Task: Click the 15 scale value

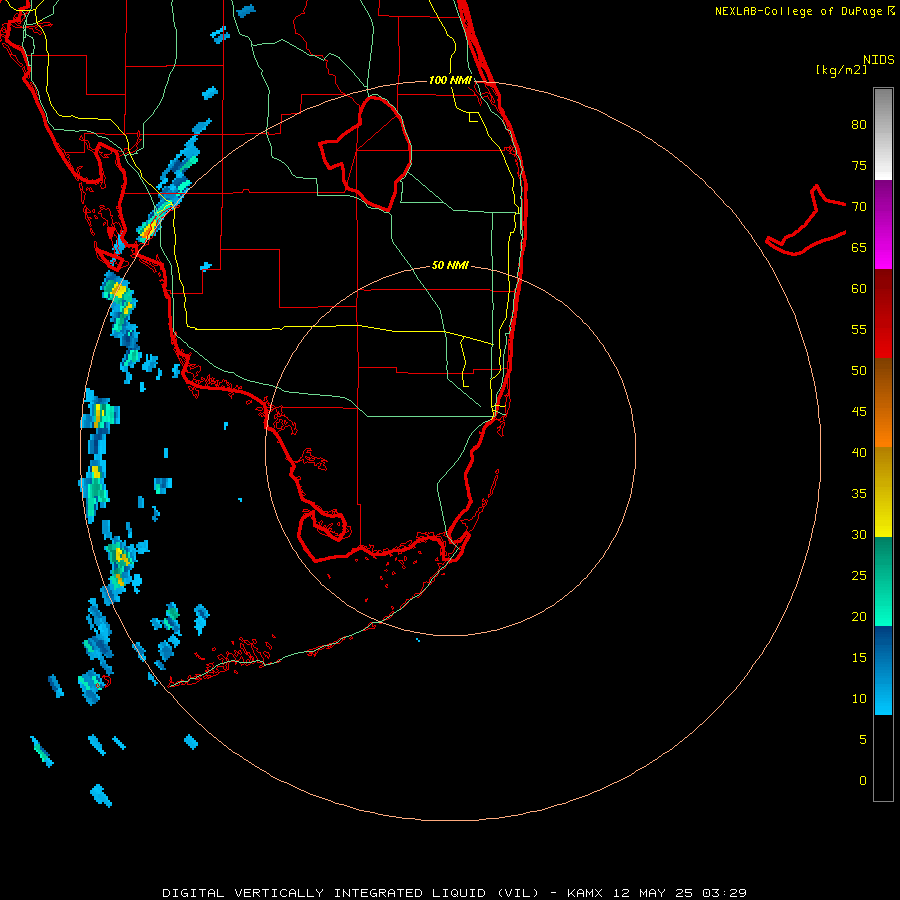Action: 859,658
